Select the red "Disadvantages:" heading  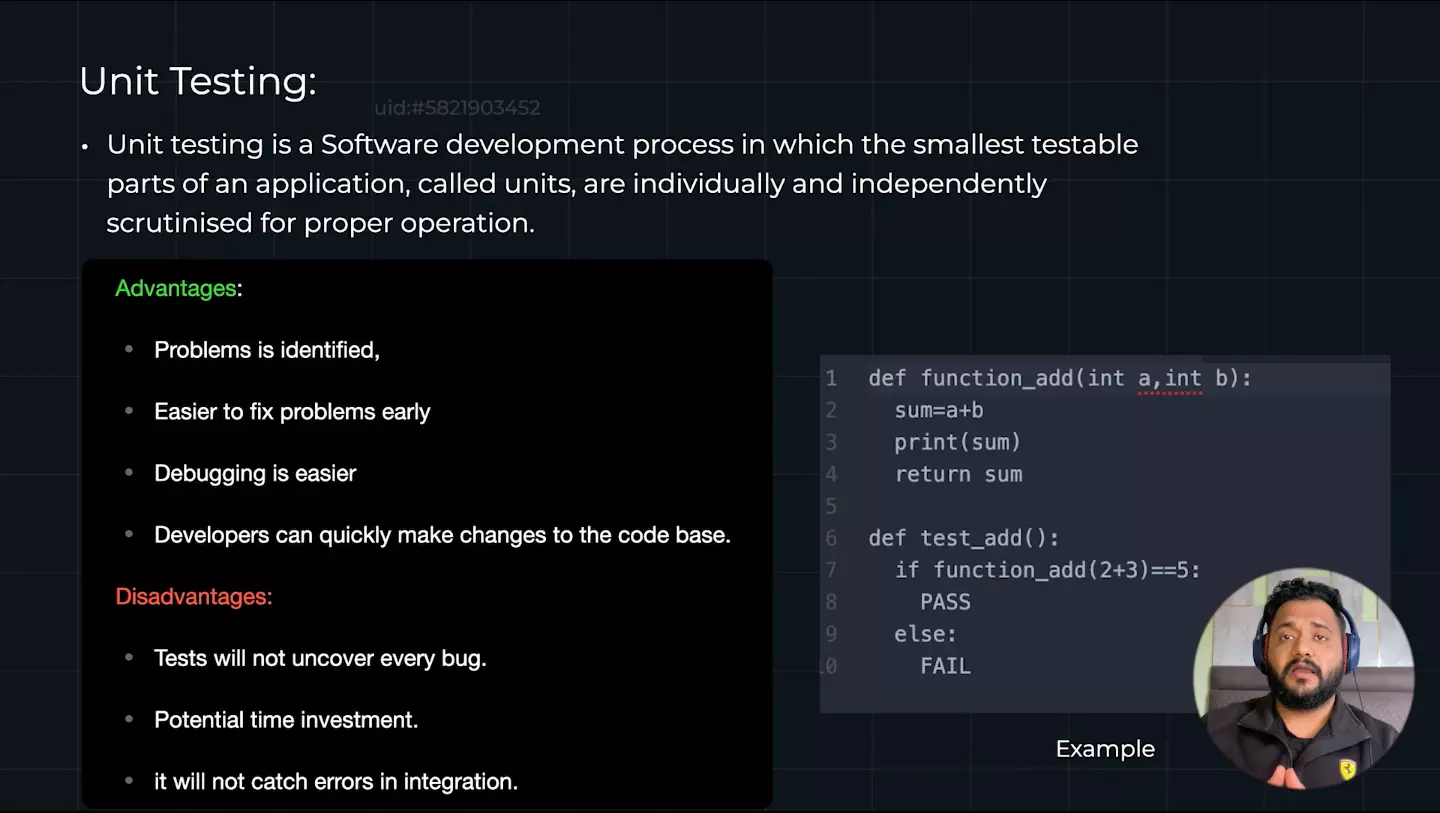point(193,596)
